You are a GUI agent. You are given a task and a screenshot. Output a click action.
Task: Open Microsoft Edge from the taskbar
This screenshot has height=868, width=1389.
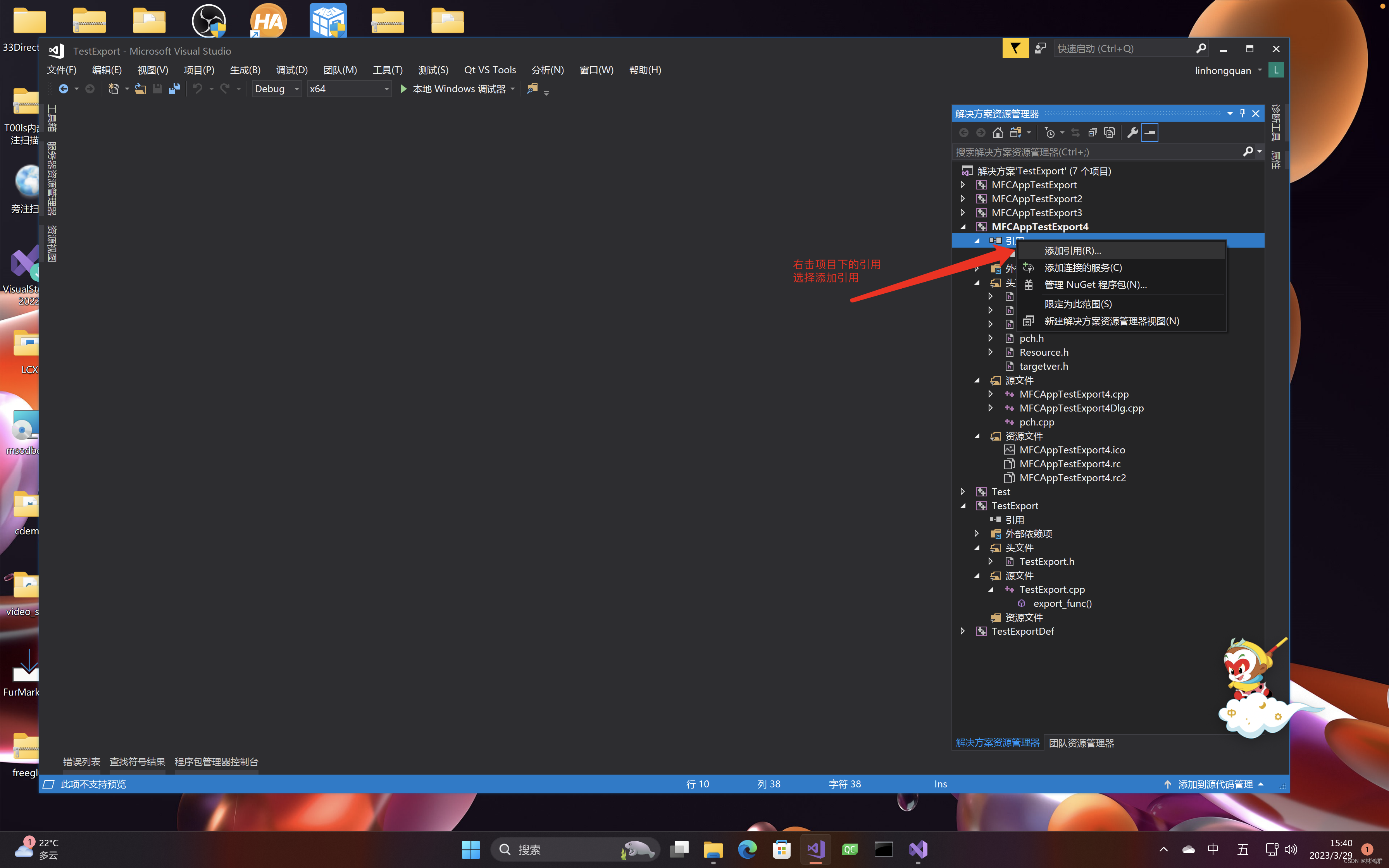click(747, 849)
